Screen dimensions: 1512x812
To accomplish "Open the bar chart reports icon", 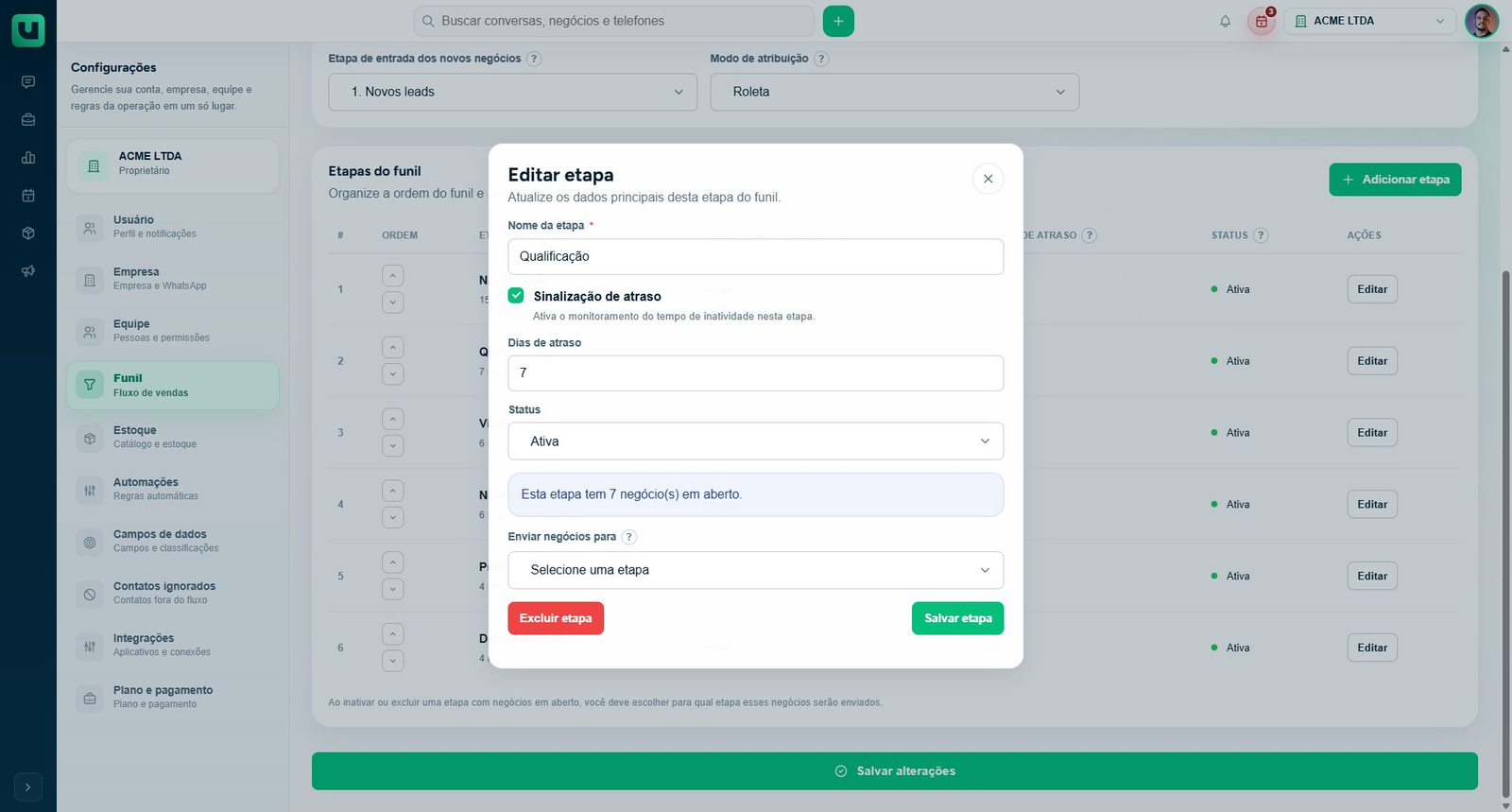I will [28, 158].
